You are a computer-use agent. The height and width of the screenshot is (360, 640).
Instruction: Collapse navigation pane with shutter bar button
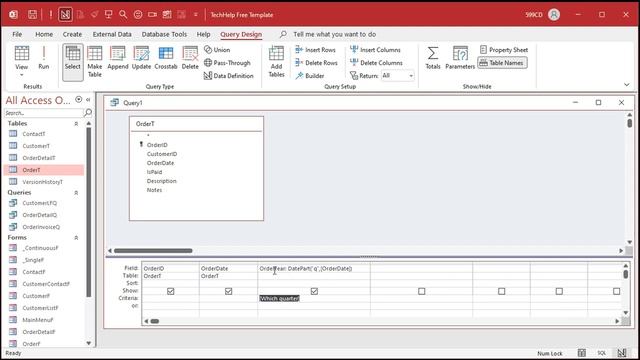(x=88, y=100)
